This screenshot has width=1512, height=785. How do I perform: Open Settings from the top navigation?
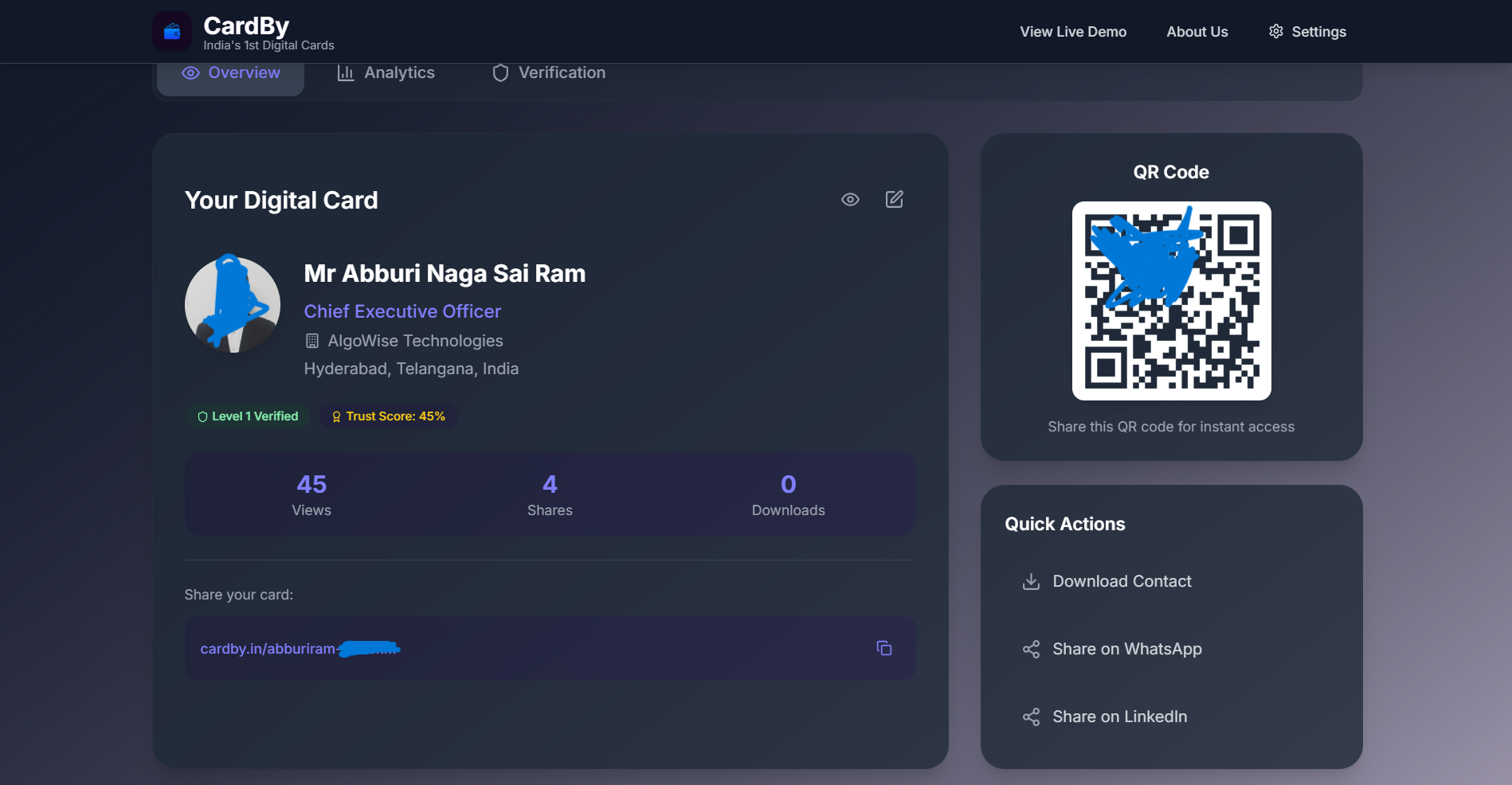point(1307,32)
